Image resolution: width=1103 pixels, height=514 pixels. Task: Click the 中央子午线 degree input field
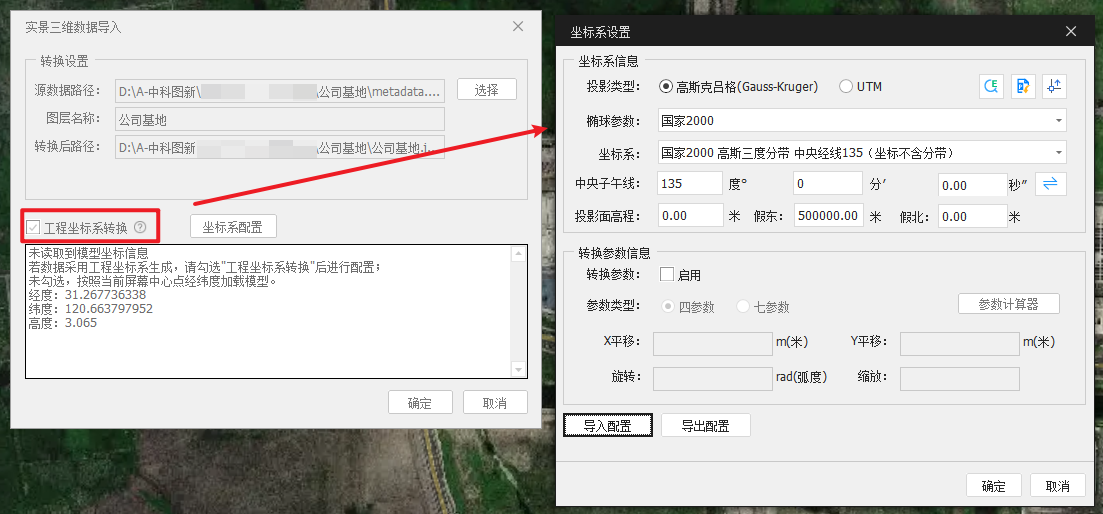click(x=690, y=185)
